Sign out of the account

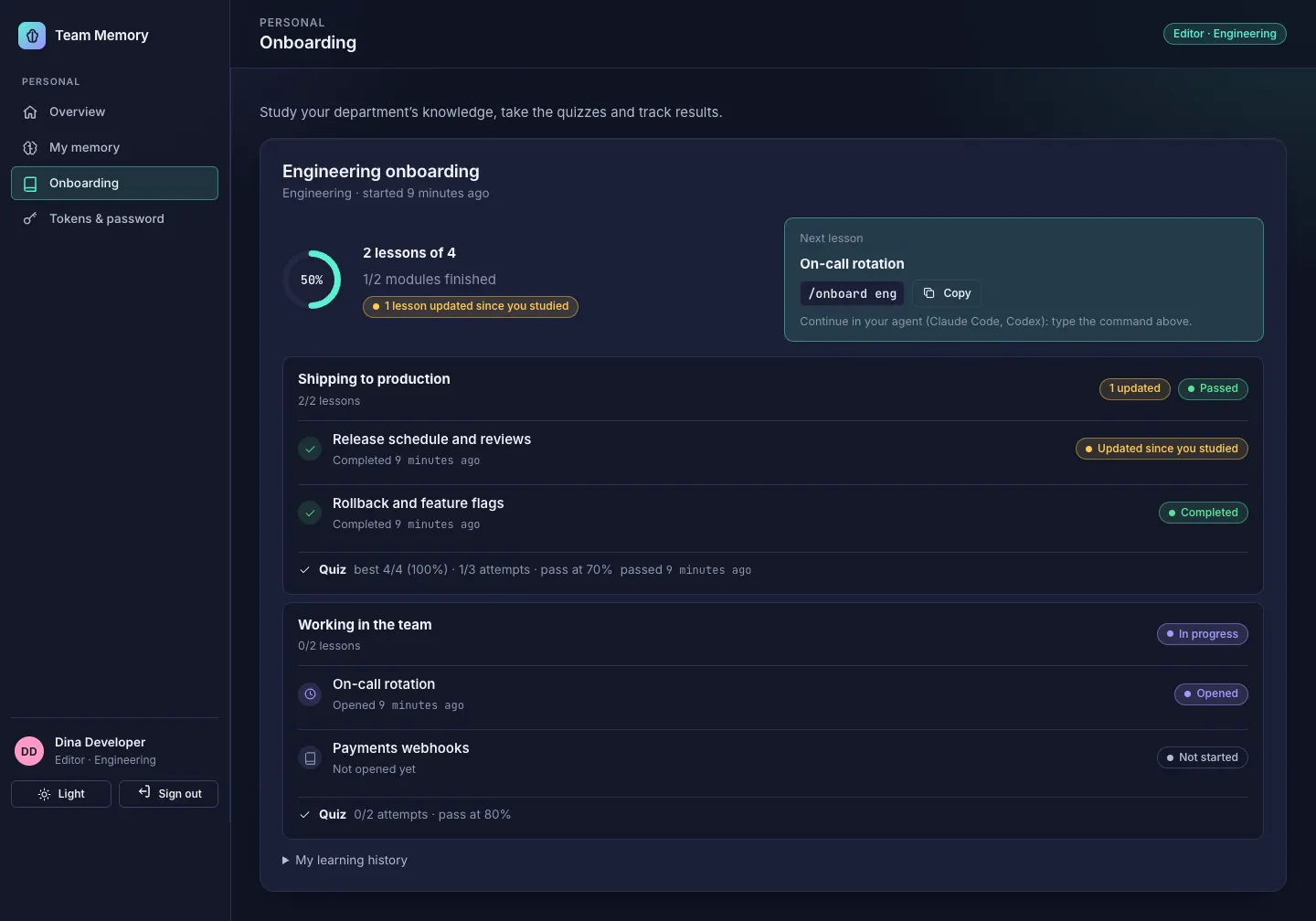coord(168,794)
